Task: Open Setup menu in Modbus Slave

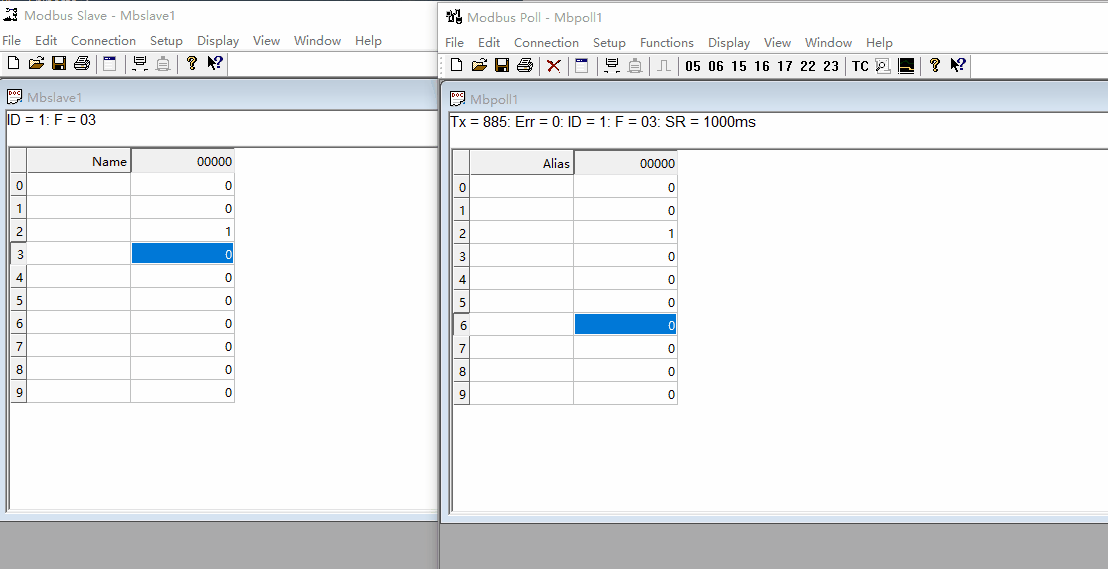Action: (x=166, y=41)
